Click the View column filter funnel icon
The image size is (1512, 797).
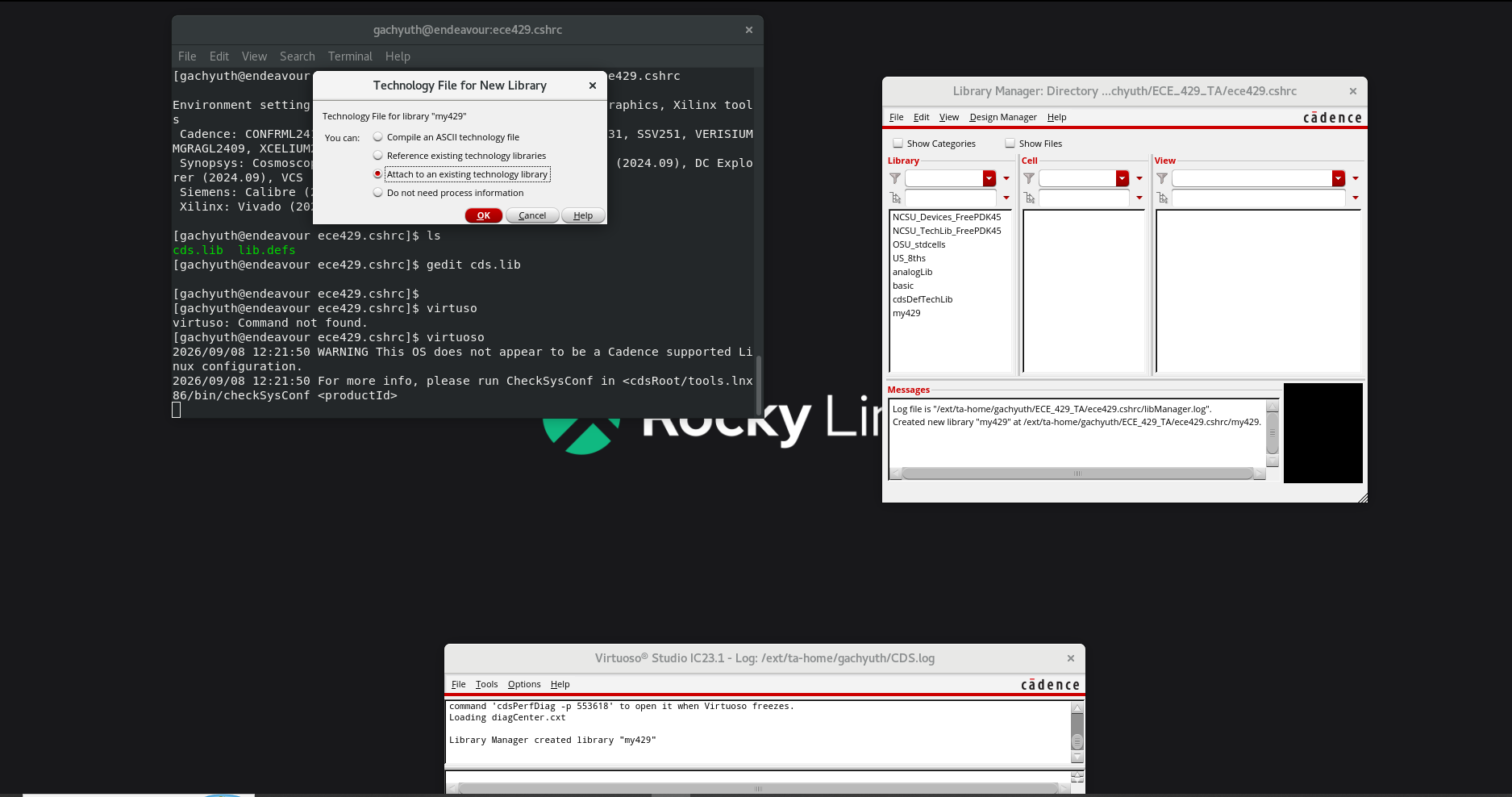click(1162, 178)
